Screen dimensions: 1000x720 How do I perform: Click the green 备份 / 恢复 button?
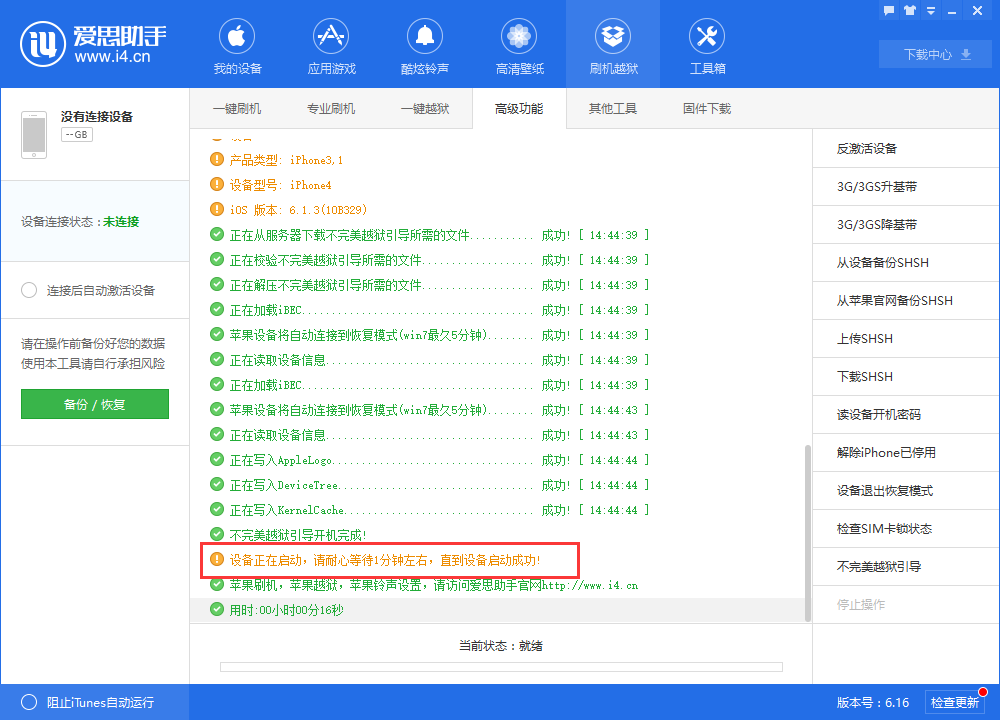point(95,404)
